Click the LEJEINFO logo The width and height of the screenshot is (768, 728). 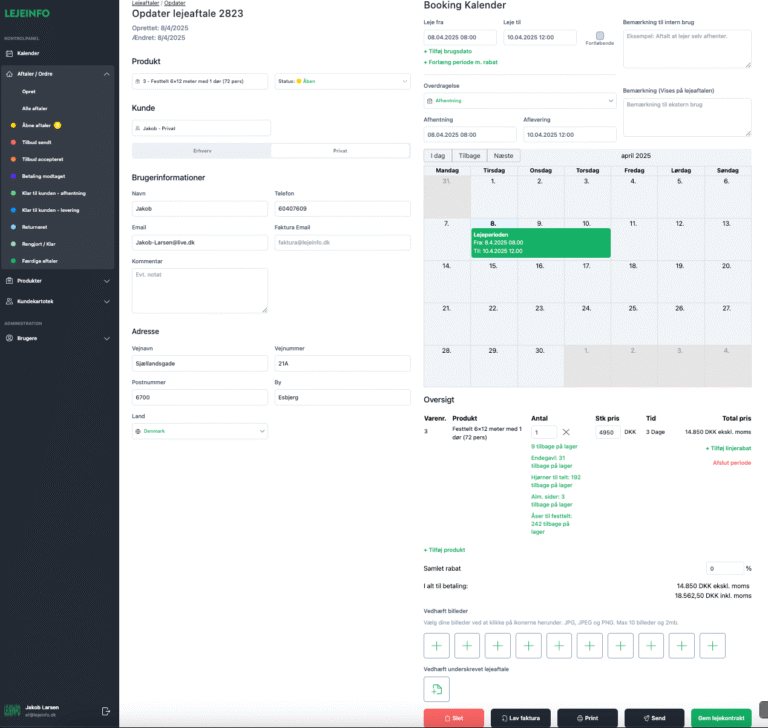[27, 14]
